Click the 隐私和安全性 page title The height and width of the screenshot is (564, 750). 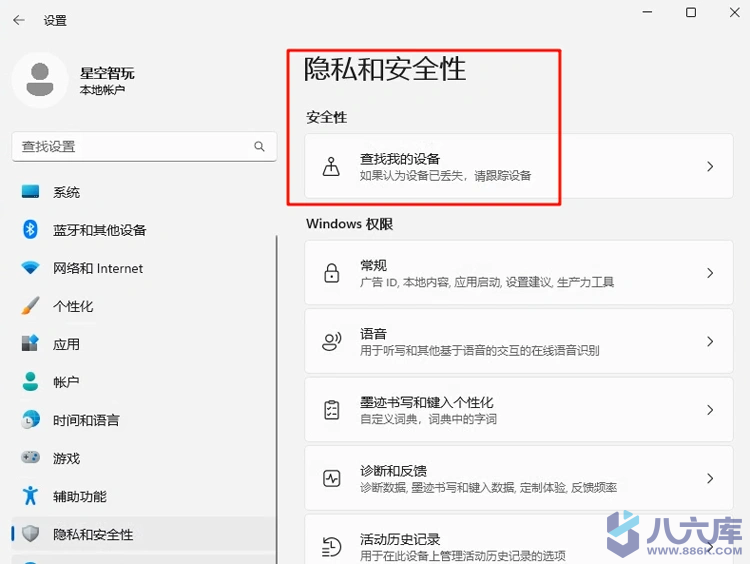click(x=385, y=69)
